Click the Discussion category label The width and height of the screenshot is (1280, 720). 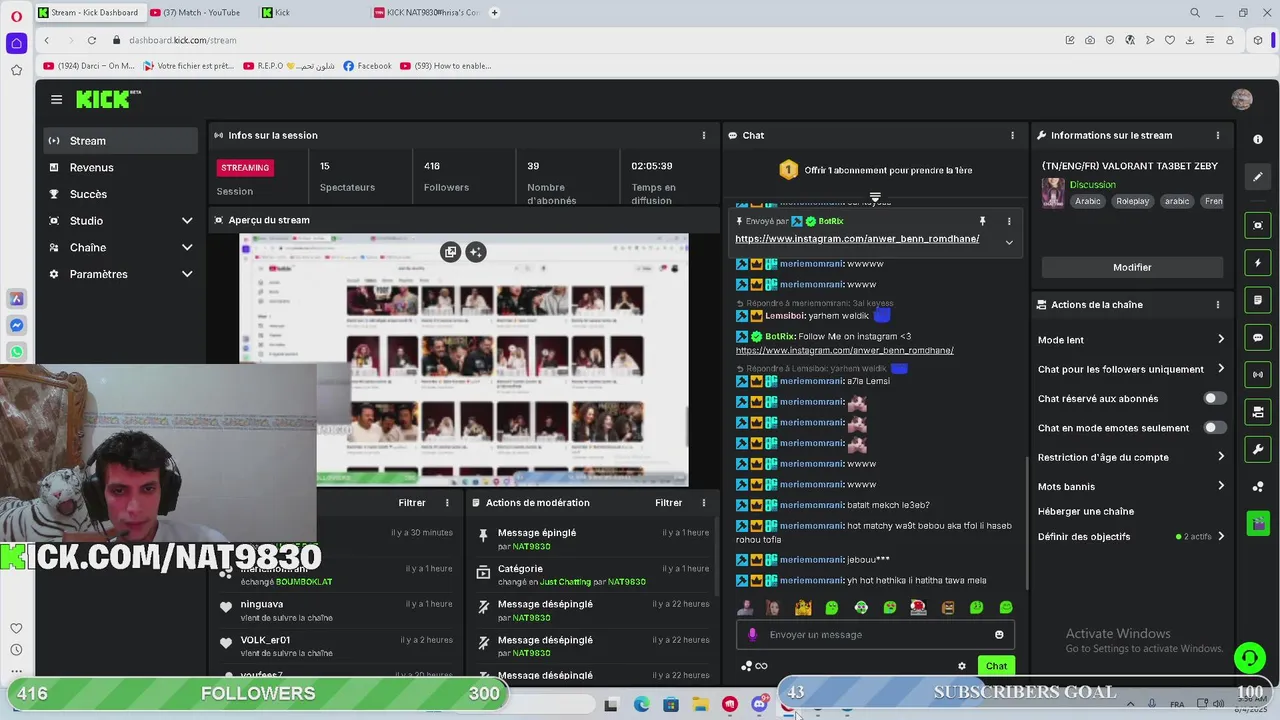[x=1092, y=185]
